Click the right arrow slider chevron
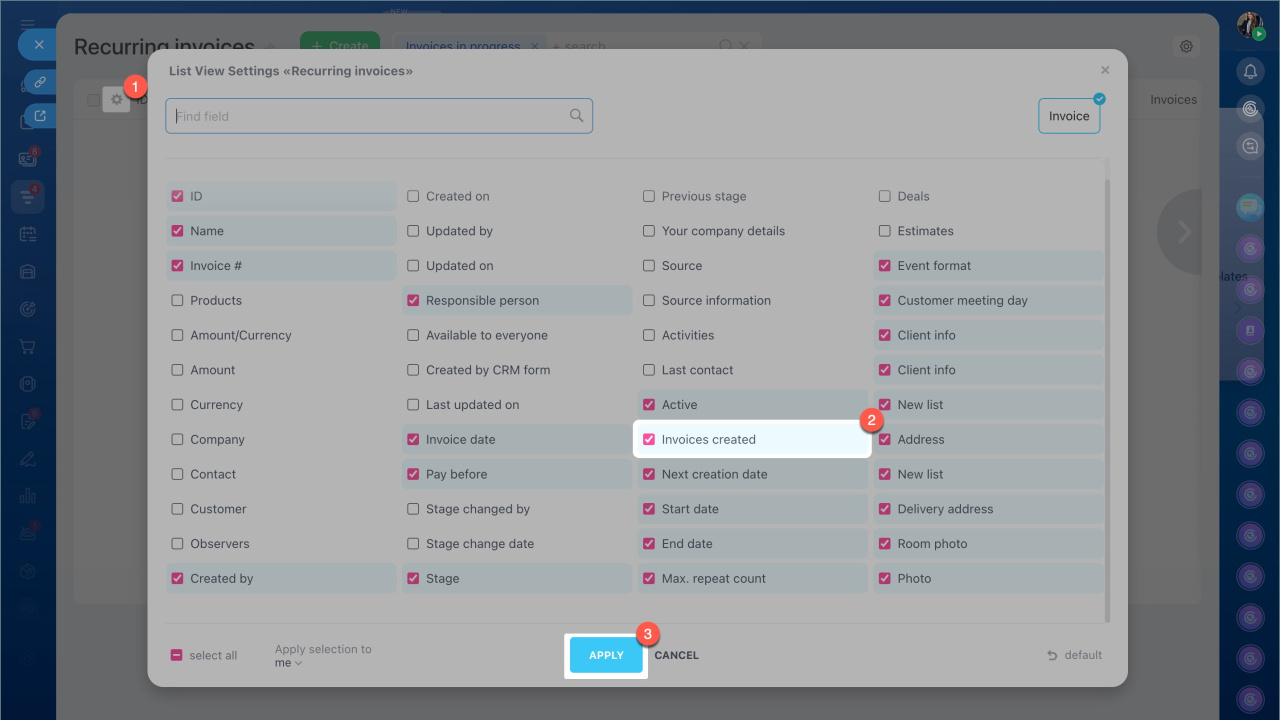1280x720 pixels. tap(1184, 232)
